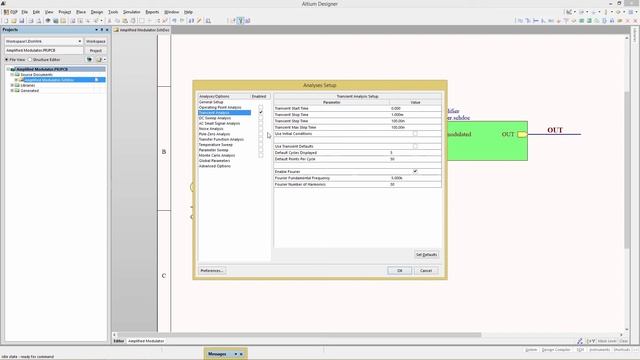Viewport: 640px width, 360px height.
Task: Click the Save toolbar icon
Action: coord(21,20)
